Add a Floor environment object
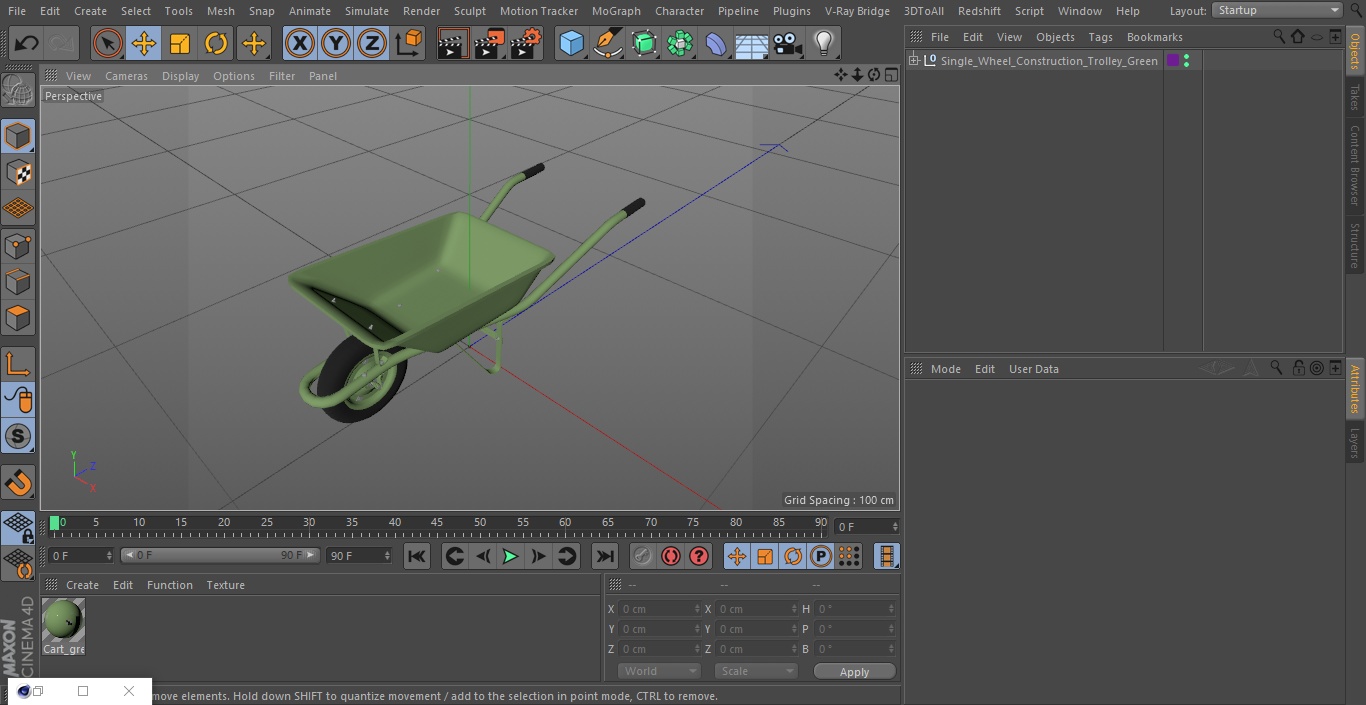The image size is (1366, 705). click(x=752, y=43)
